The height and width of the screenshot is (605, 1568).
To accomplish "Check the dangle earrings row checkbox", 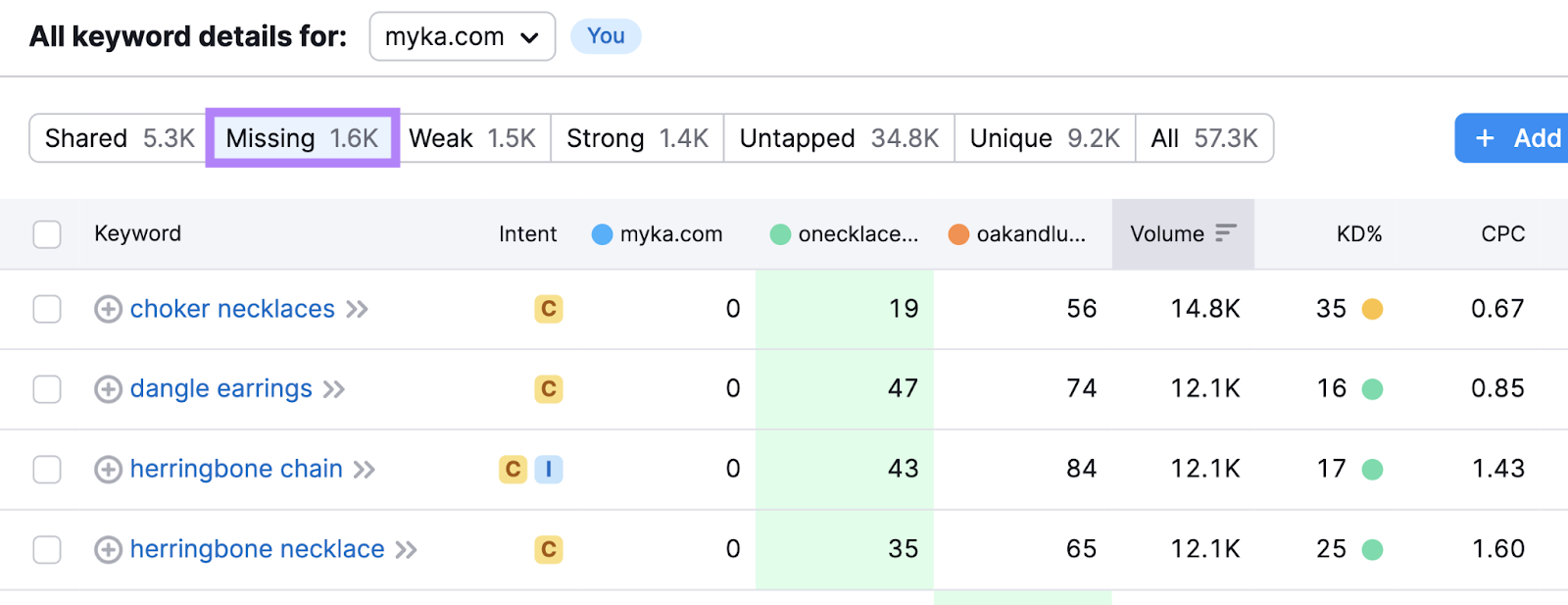I will point(47,389).
